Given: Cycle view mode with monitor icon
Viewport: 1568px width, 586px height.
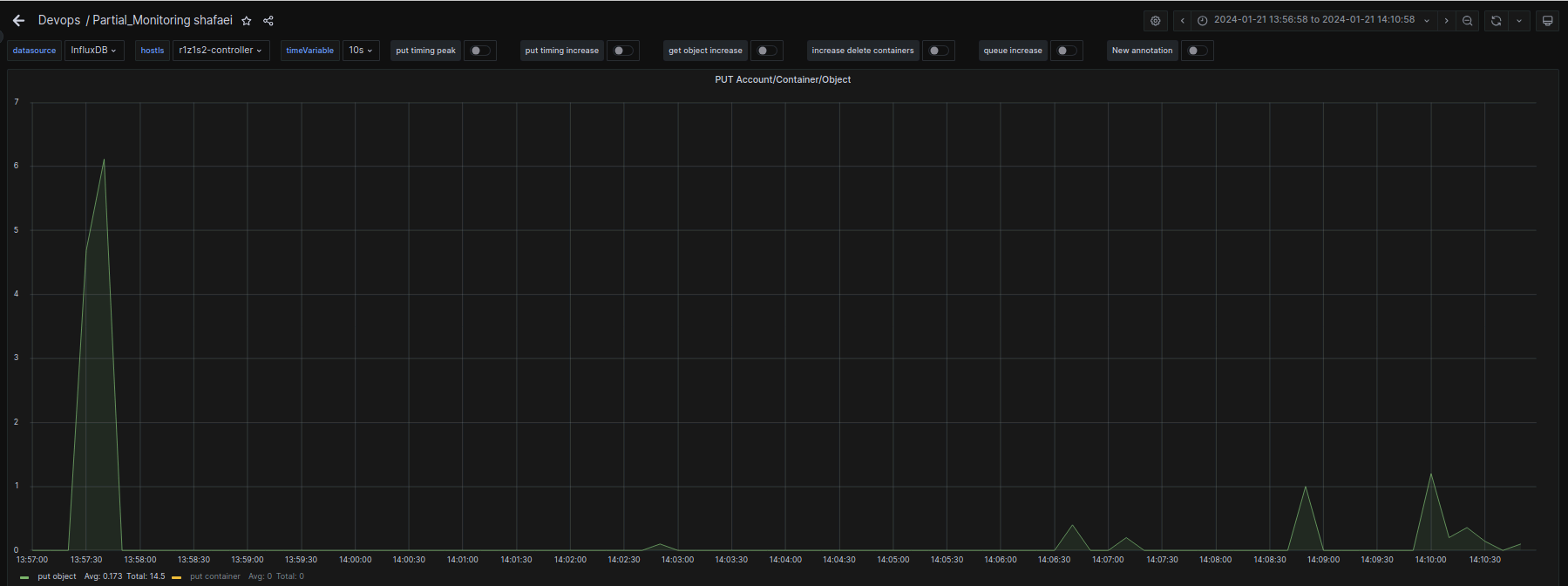Looking at the screenshot, I should pos(1547,21).
